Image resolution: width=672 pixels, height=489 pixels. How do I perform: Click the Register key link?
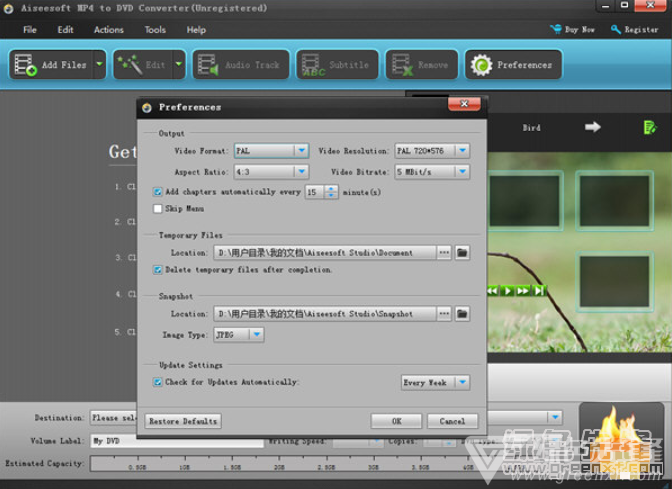(635, 30)
